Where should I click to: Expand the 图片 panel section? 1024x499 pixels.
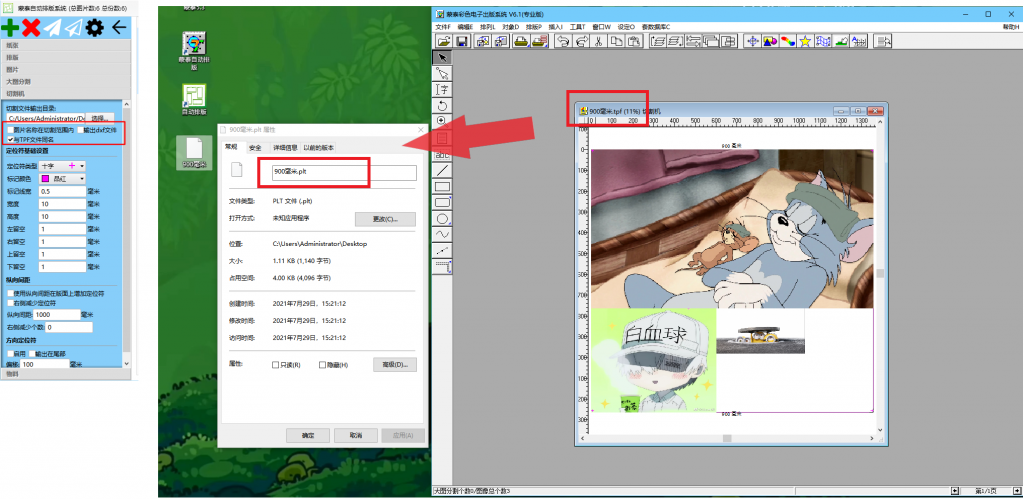coord(65,69)
